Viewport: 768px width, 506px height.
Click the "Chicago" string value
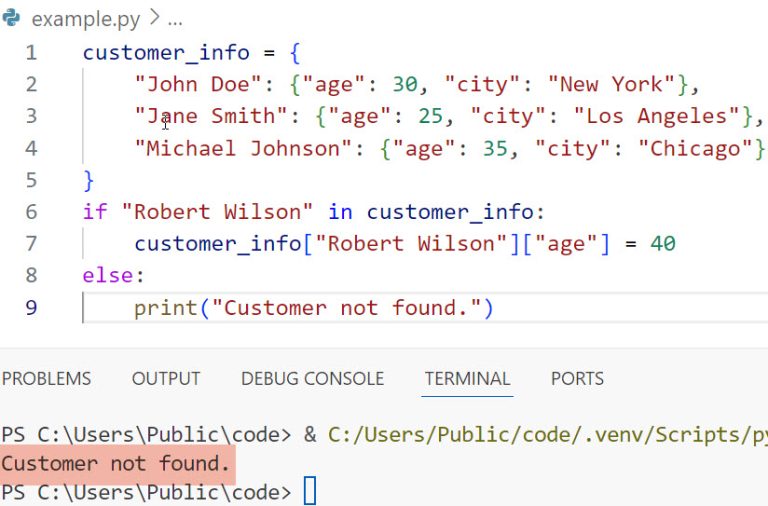coord(696,148)
